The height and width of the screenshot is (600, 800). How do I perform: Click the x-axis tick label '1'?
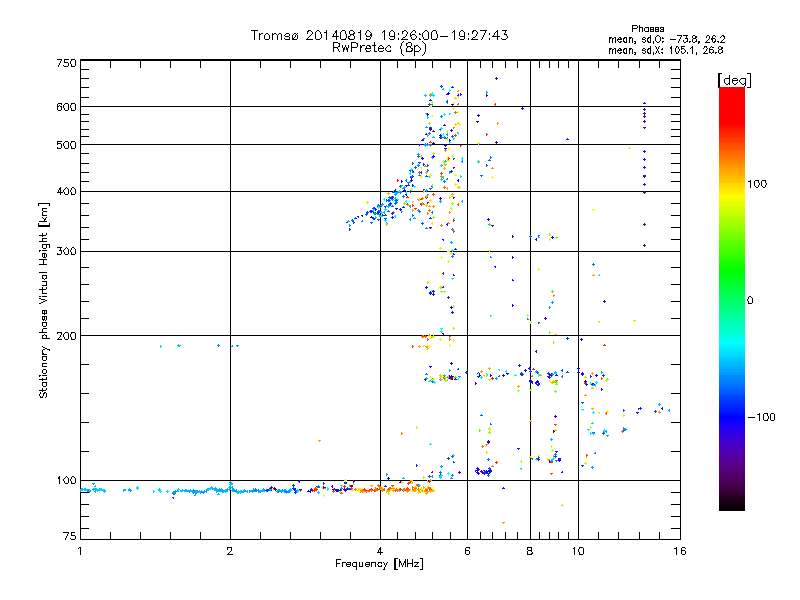(x=80, y=551)
